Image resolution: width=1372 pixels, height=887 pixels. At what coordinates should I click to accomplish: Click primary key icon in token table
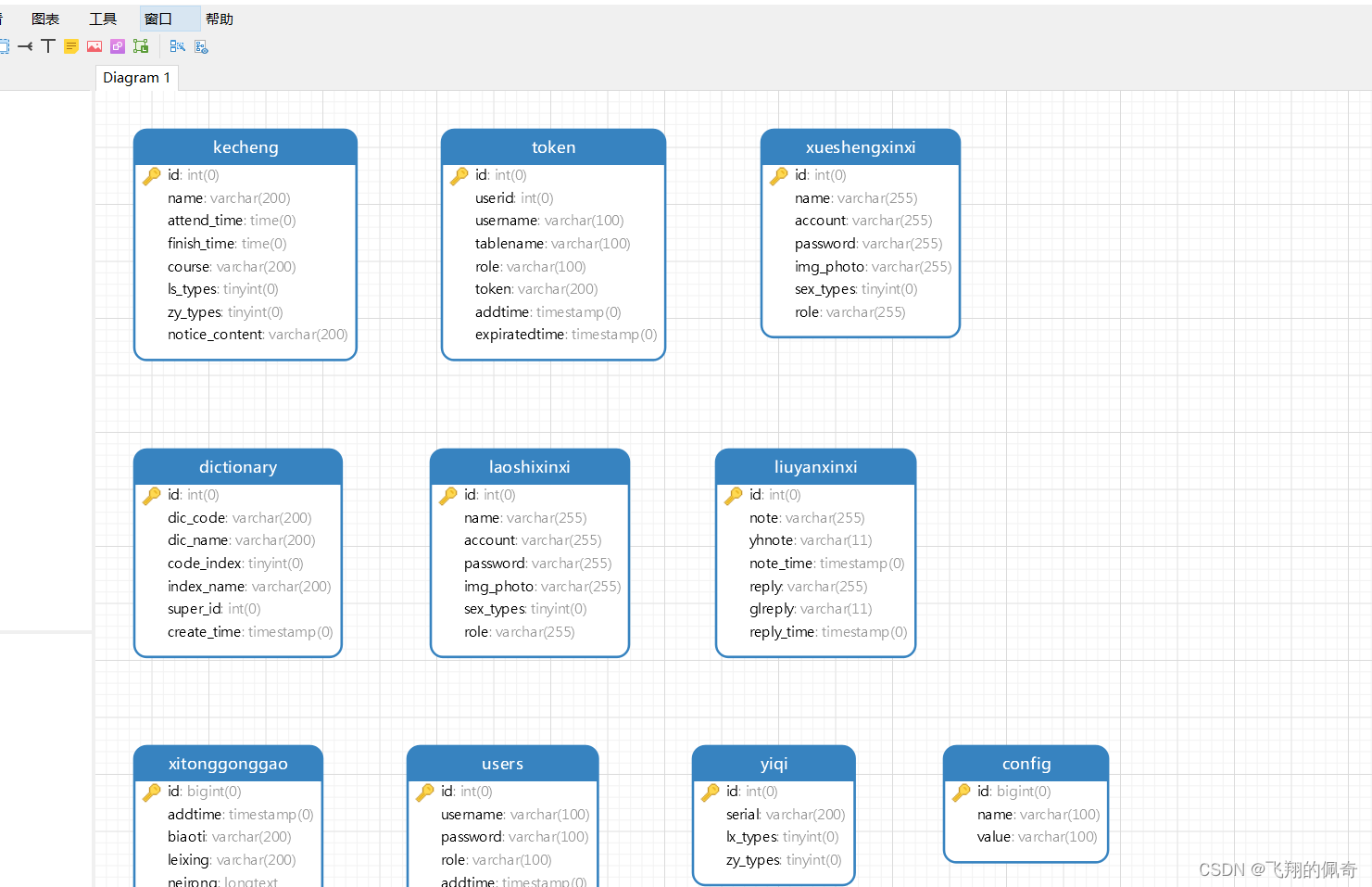[x=459, y=175]
